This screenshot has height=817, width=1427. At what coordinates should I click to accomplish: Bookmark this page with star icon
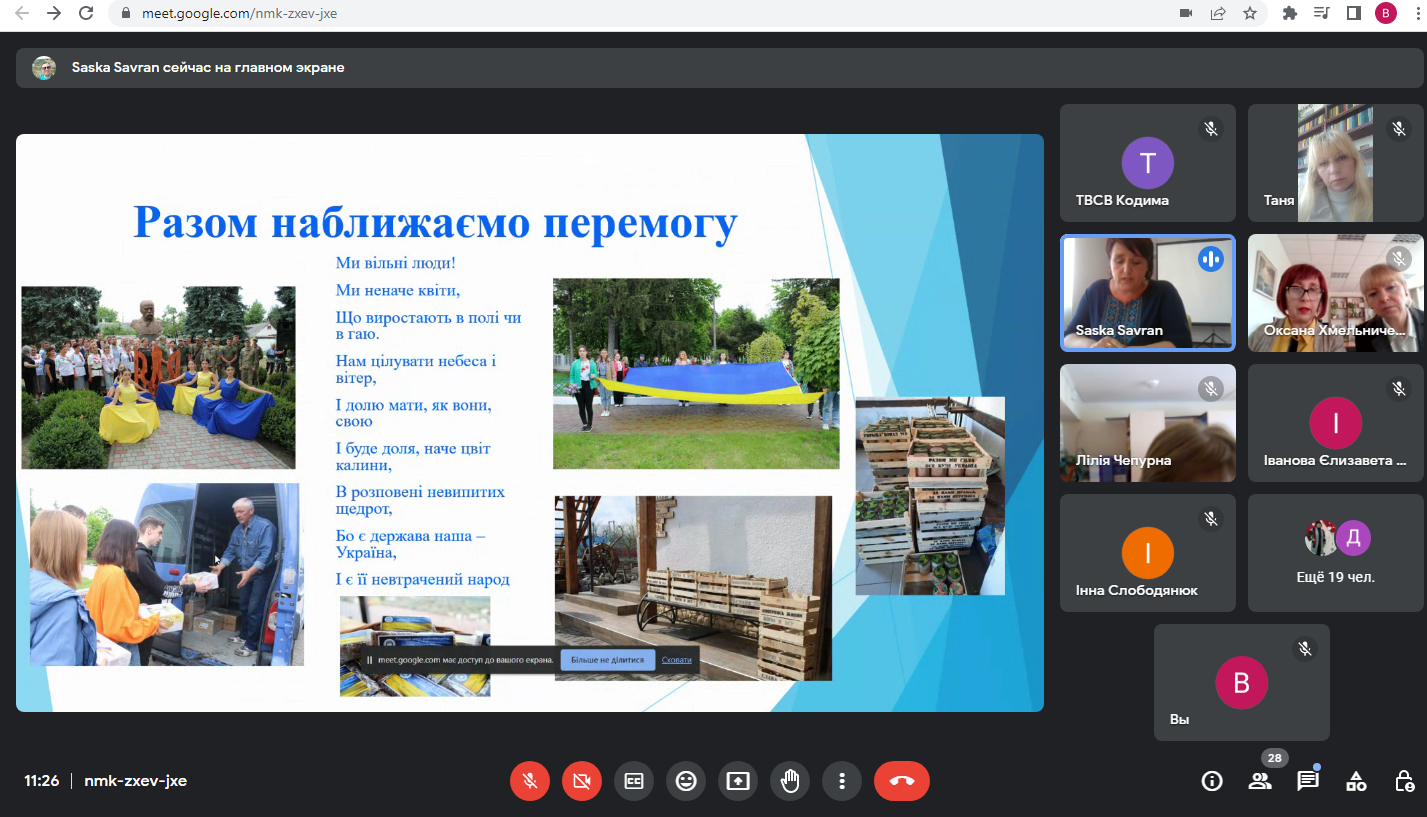pos(1249,13)
